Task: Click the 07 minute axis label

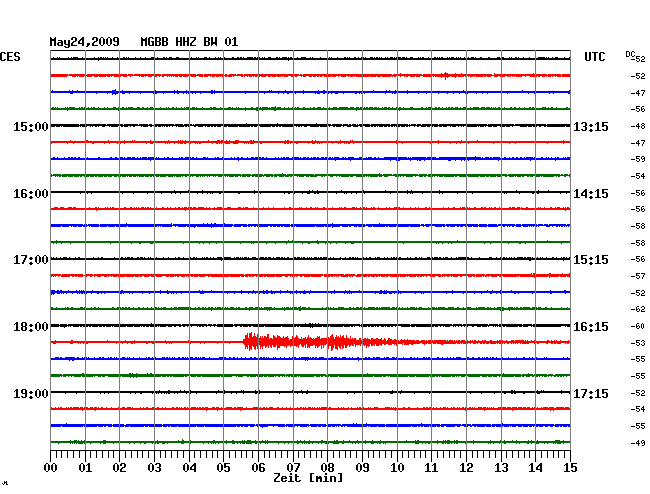Action: pyautogui.click(x=293, y=467)
